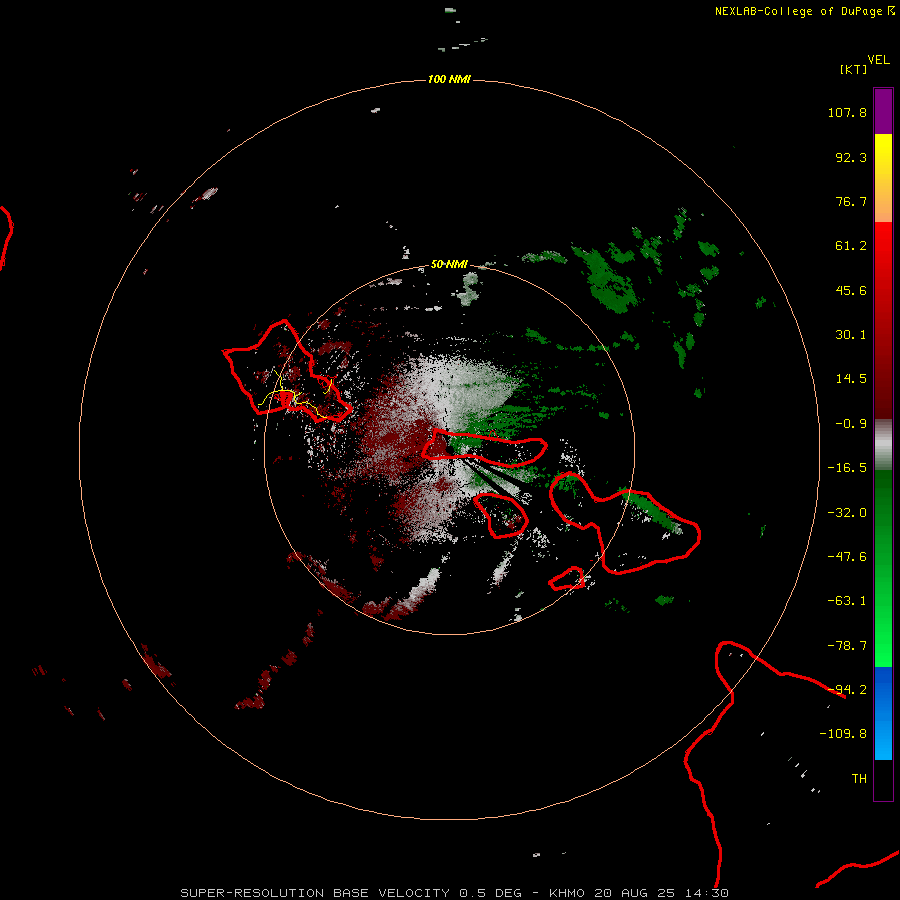Click the 100 NMI range ring label
This screenshot has height=900, width=900.
point(449,79)
